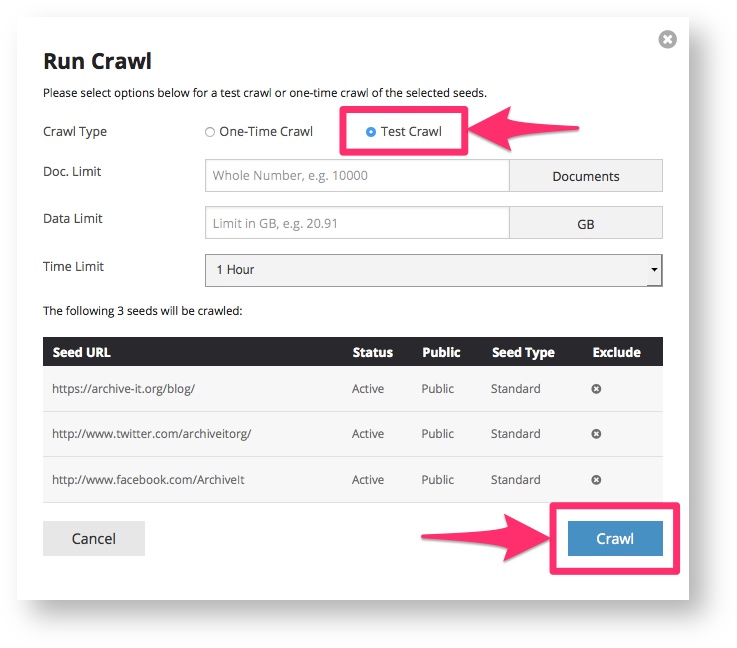The image size is (737, 648).
Task: Click the GB unit button
Action: [586, 224]
